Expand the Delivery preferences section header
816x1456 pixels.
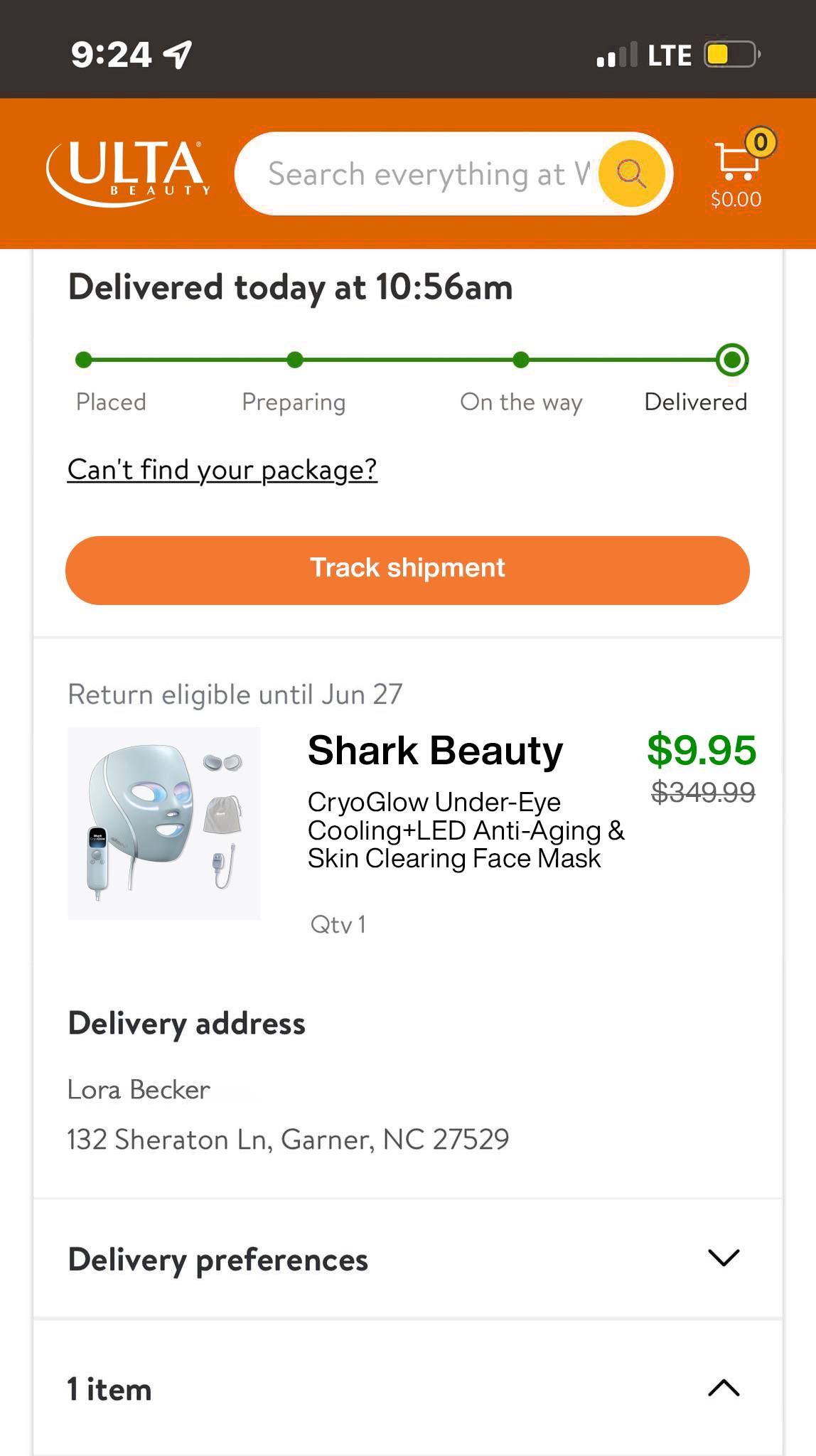pyautogui.click(x=407, y=1259)
